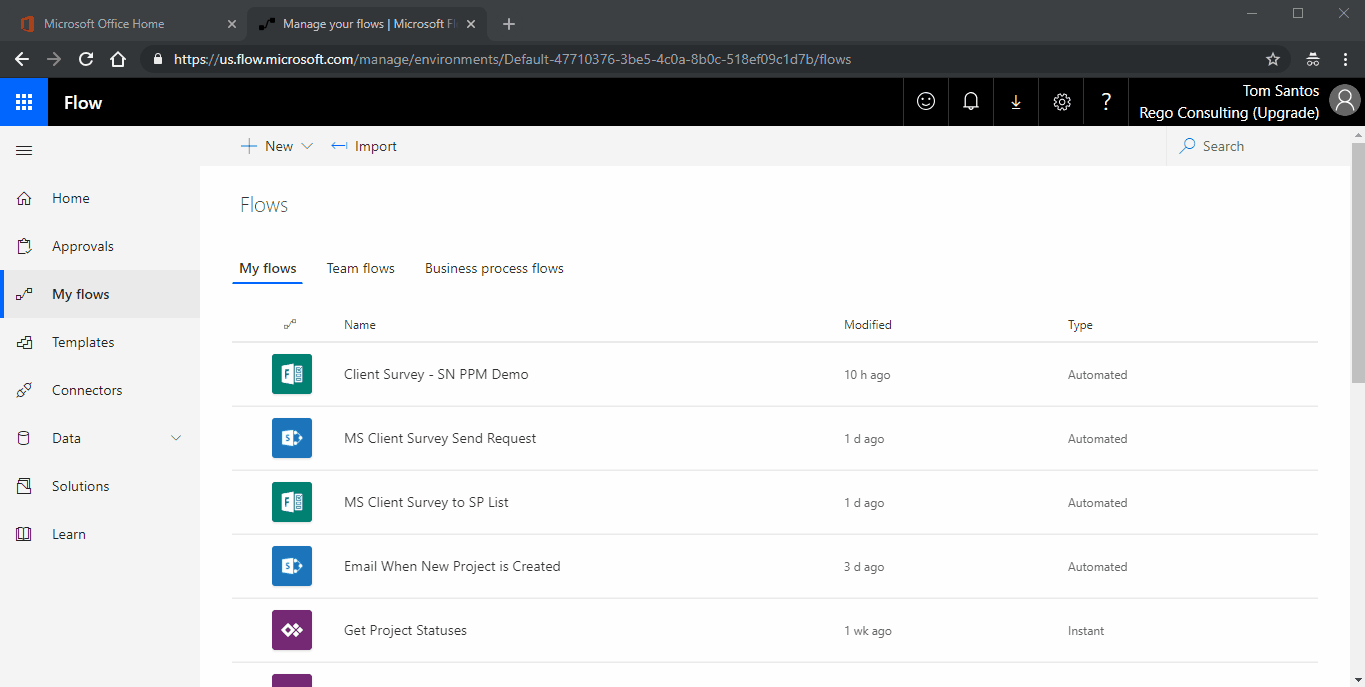This screenshot has height=687, width=1365.
Task: Click the Connectors plug icon
Action: point(24,390)
